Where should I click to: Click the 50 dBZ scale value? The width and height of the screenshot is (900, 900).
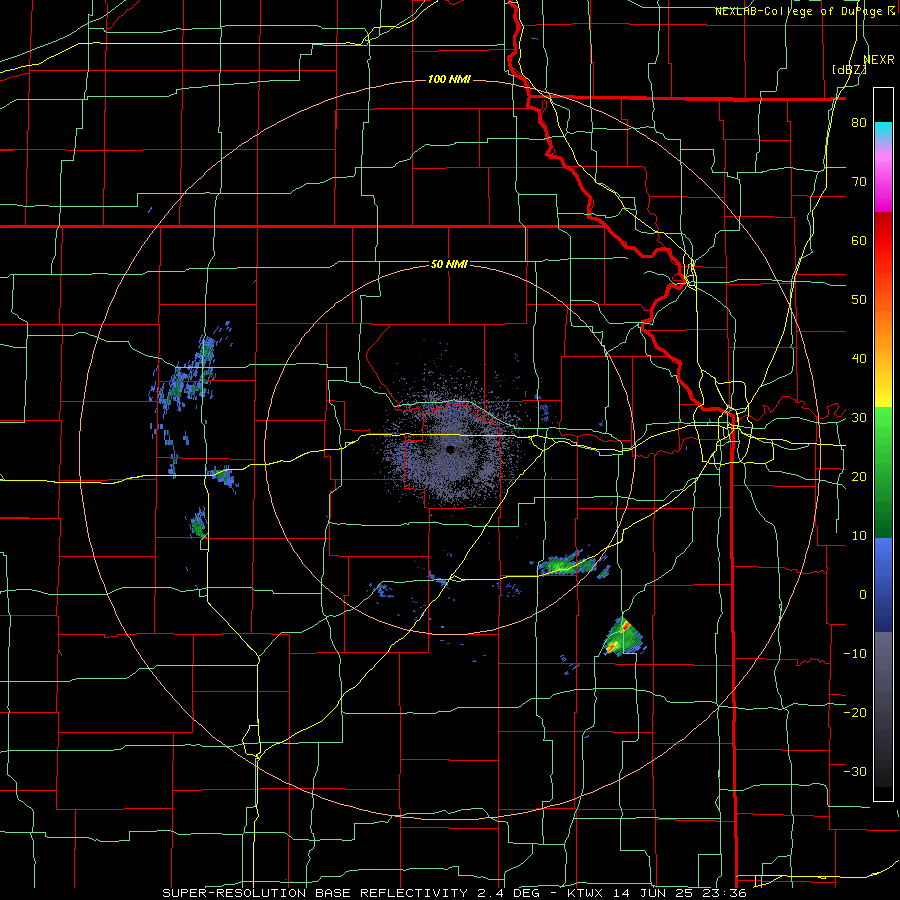tap(859, 300)
